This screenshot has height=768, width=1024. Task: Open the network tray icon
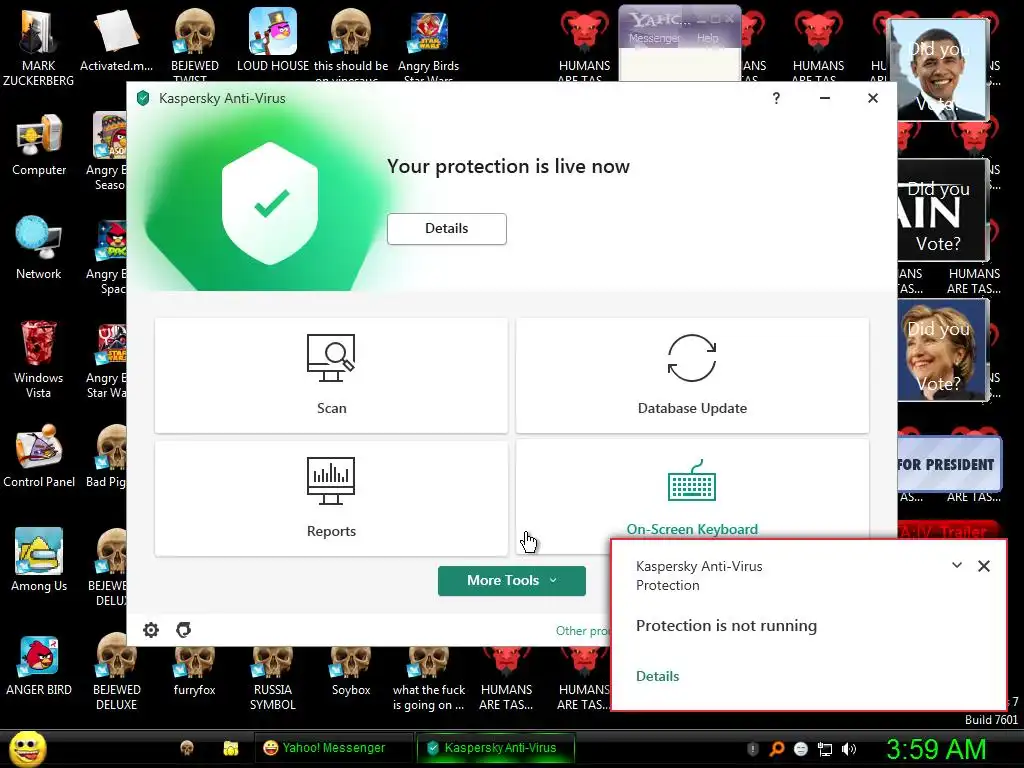click(825, 749)
